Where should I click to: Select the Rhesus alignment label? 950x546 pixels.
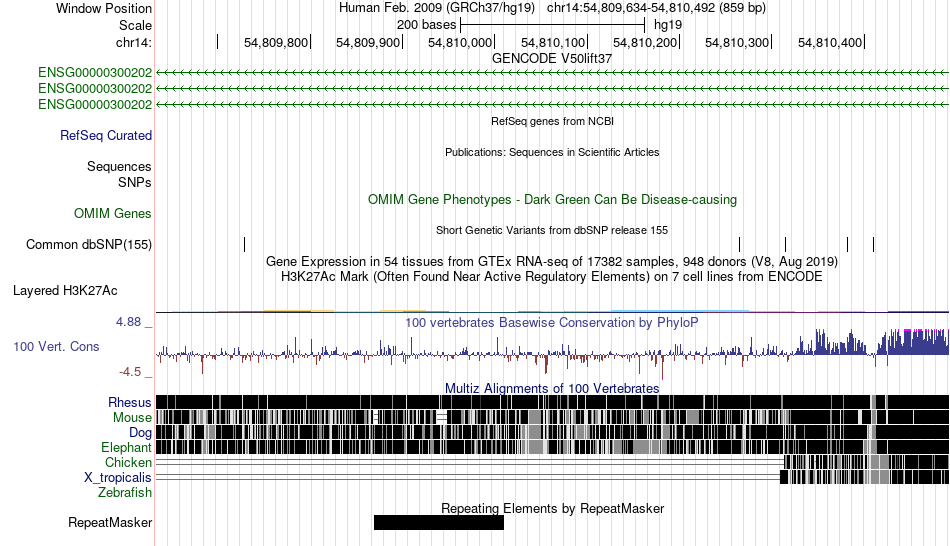pos(130,402)
